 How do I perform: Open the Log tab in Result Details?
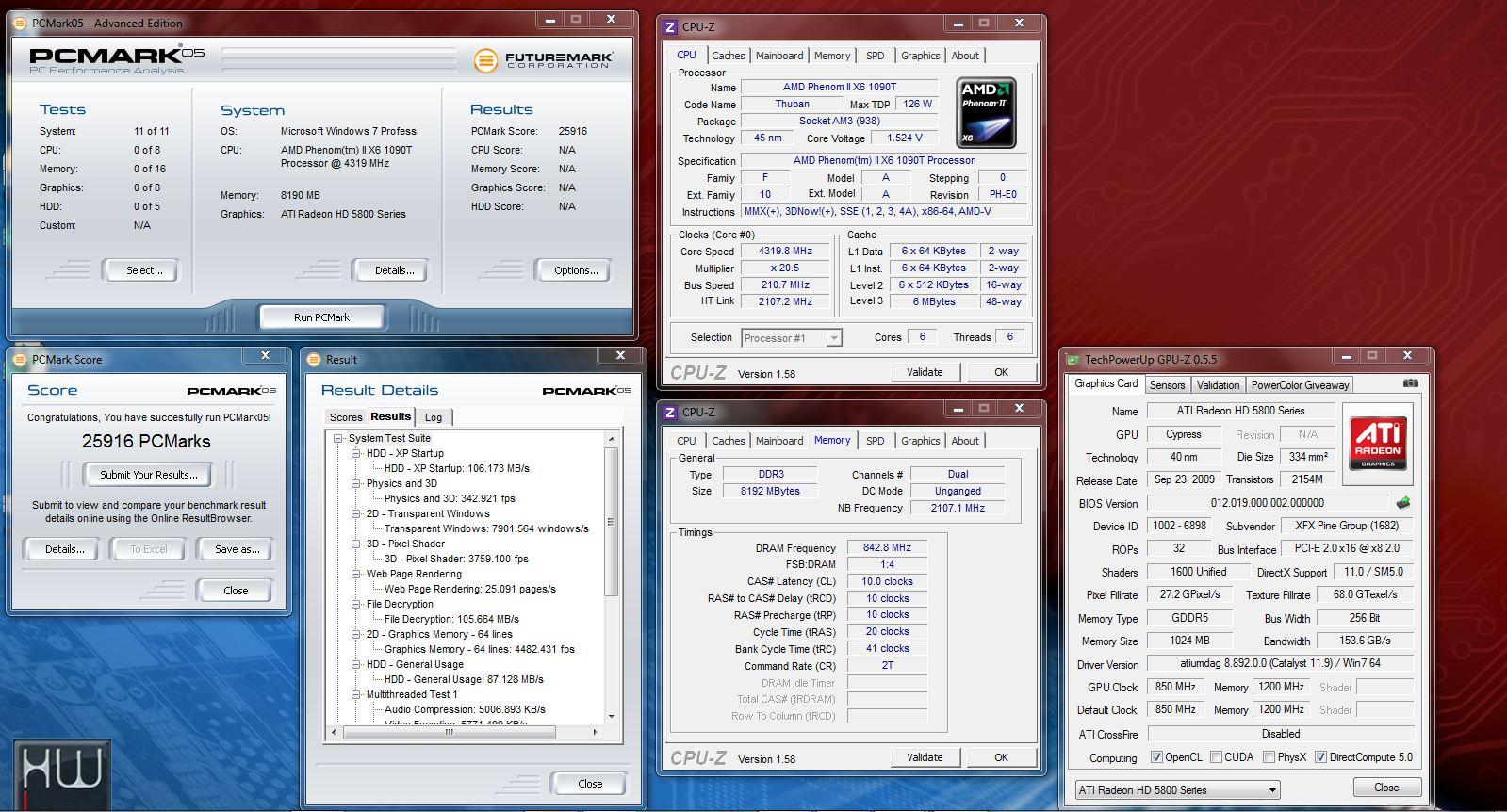pyautogui.click(x=434, y=417)
